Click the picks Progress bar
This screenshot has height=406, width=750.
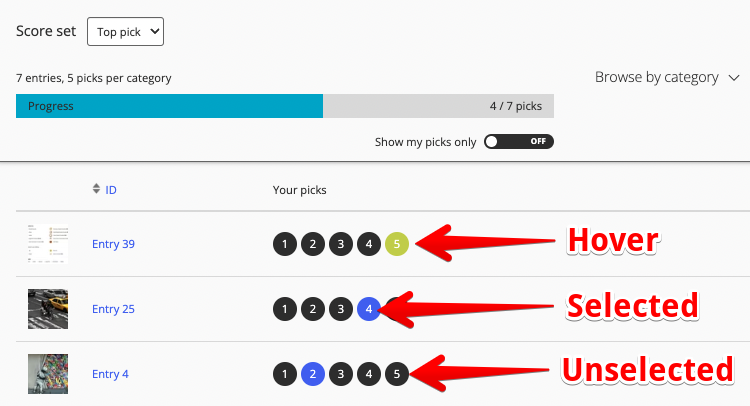(285, 106)
